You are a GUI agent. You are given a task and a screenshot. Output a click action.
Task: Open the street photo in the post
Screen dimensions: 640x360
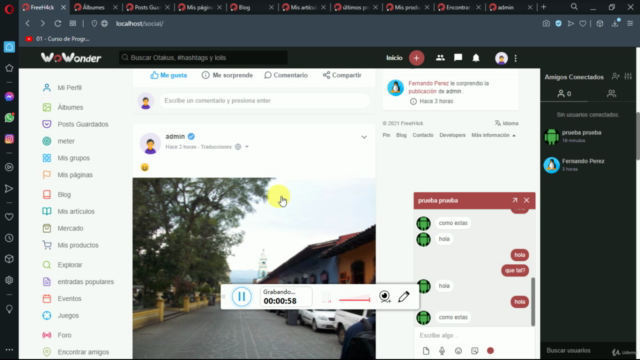pos(254,268)
